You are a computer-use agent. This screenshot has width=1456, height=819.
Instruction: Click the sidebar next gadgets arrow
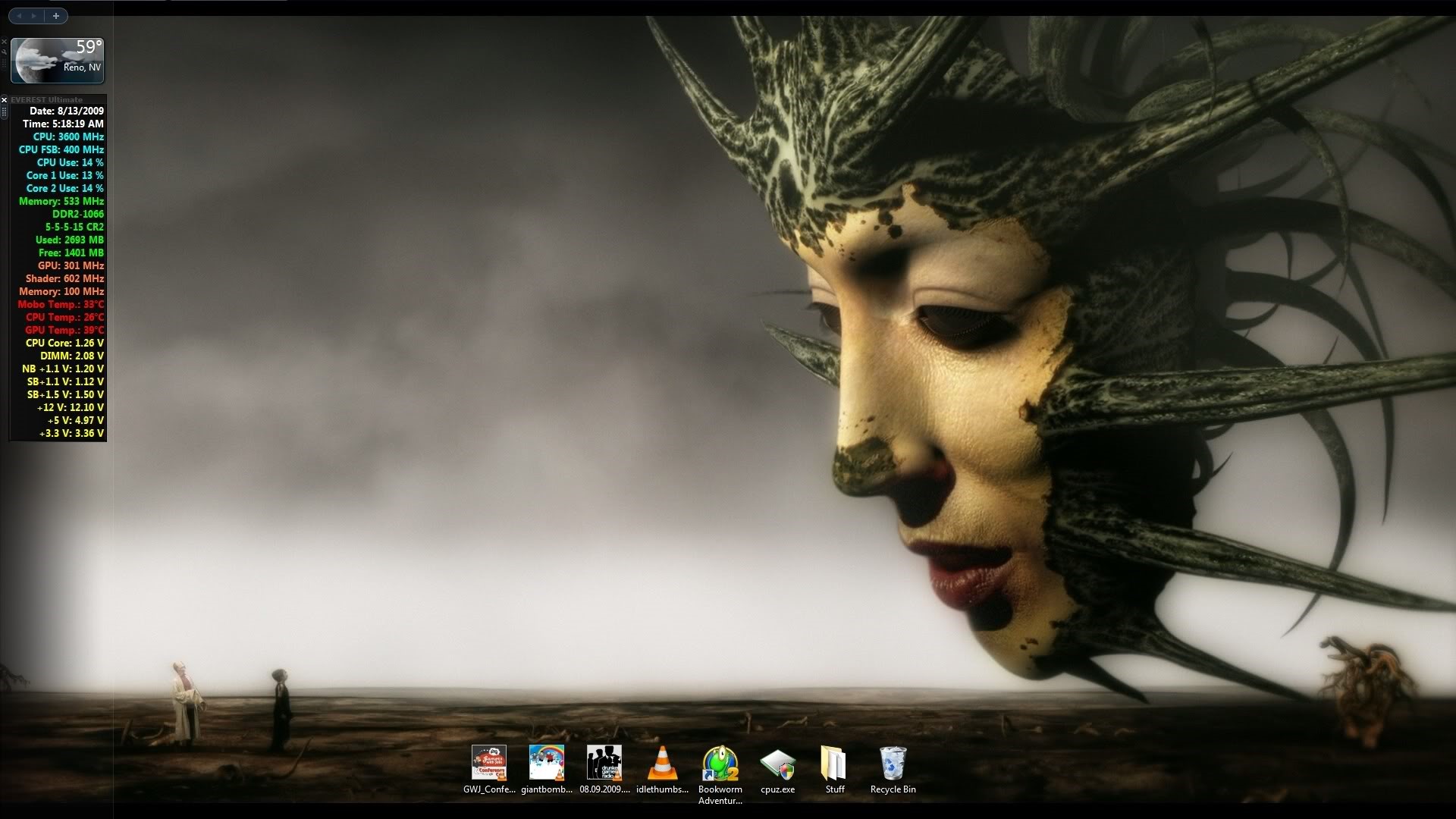pyautogui.click(x=33, y=16)
